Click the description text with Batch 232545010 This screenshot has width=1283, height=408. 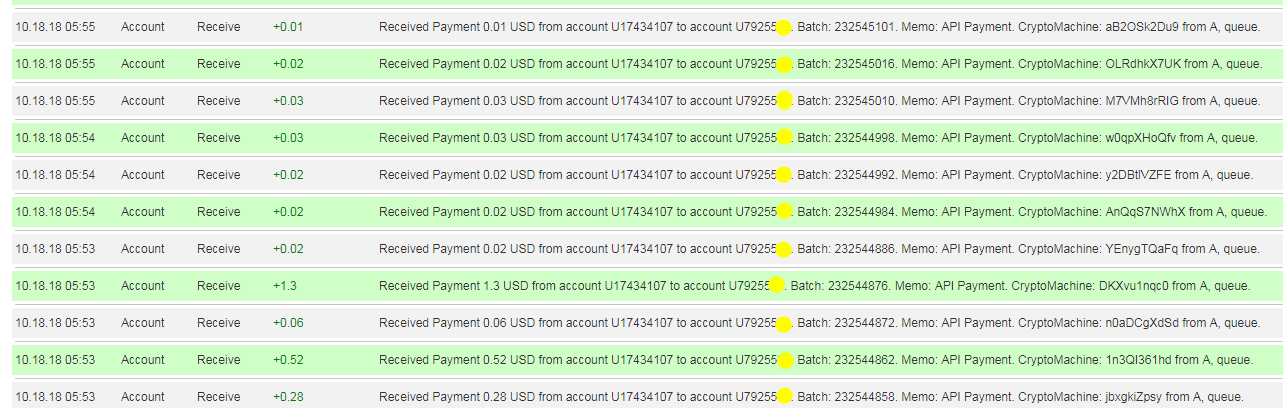[x=819, y=101]
